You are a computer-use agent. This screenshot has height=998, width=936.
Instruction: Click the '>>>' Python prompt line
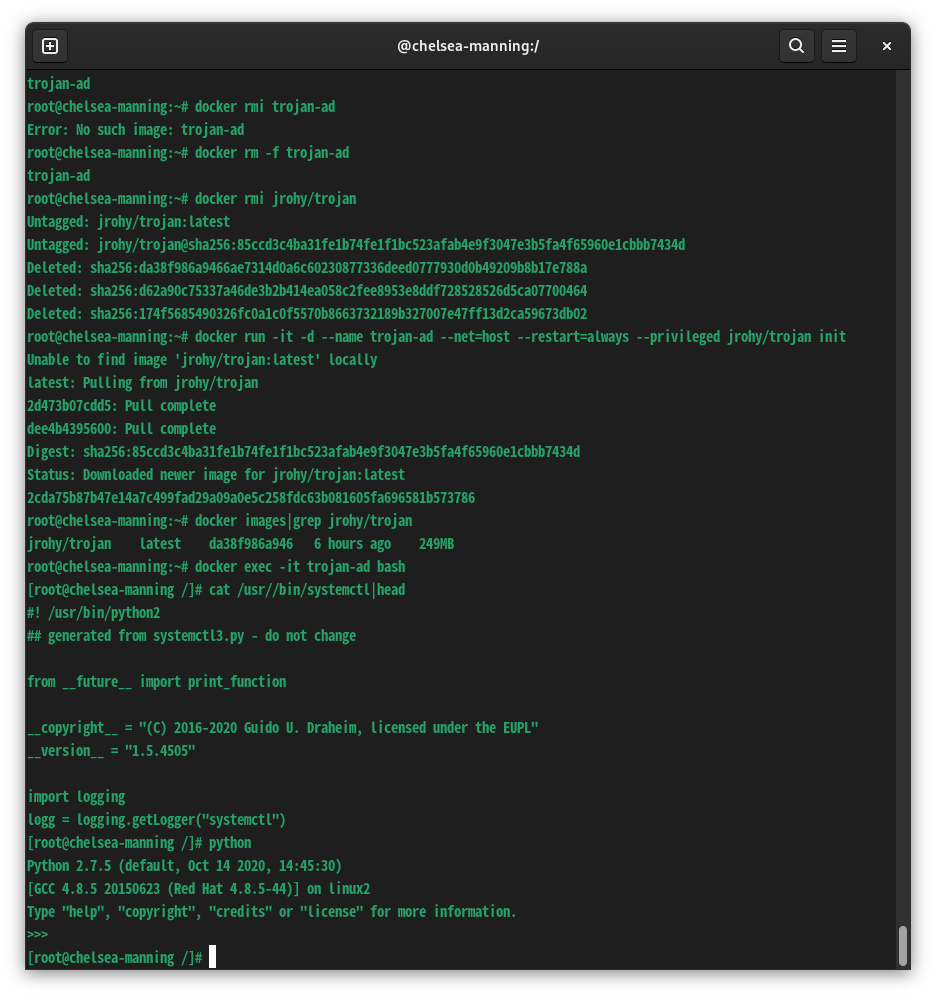[38, 934]
